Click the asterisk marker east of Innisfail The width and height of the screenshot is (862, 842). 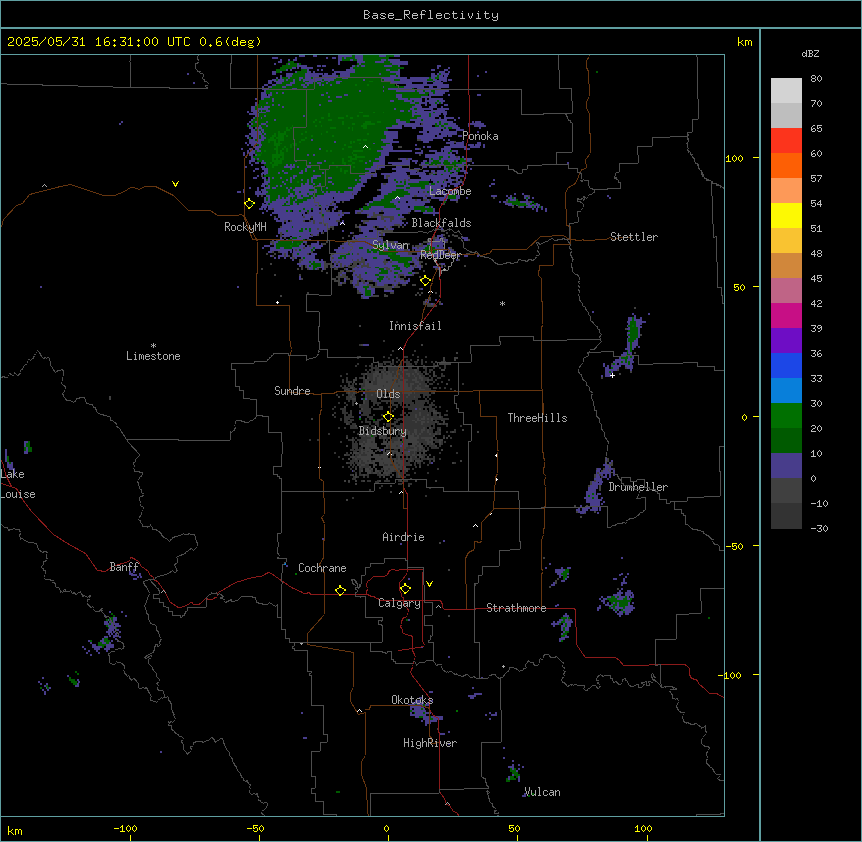(502, 303)
